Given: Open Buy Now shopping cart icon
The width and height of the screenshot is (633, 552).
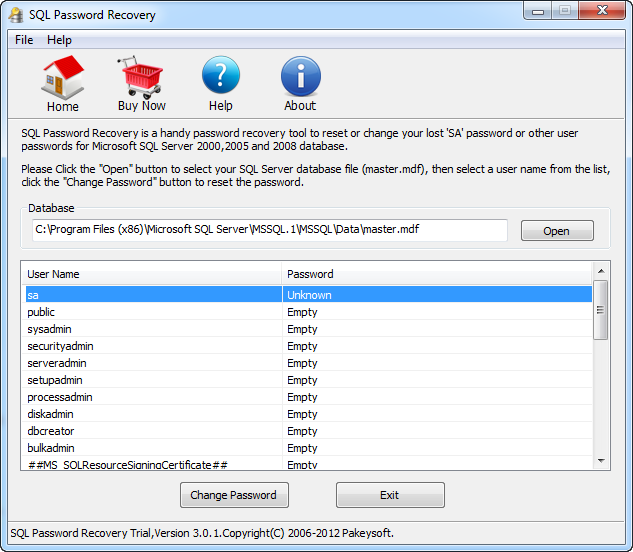Looking at the screenshot, I should tap(141, 77).
